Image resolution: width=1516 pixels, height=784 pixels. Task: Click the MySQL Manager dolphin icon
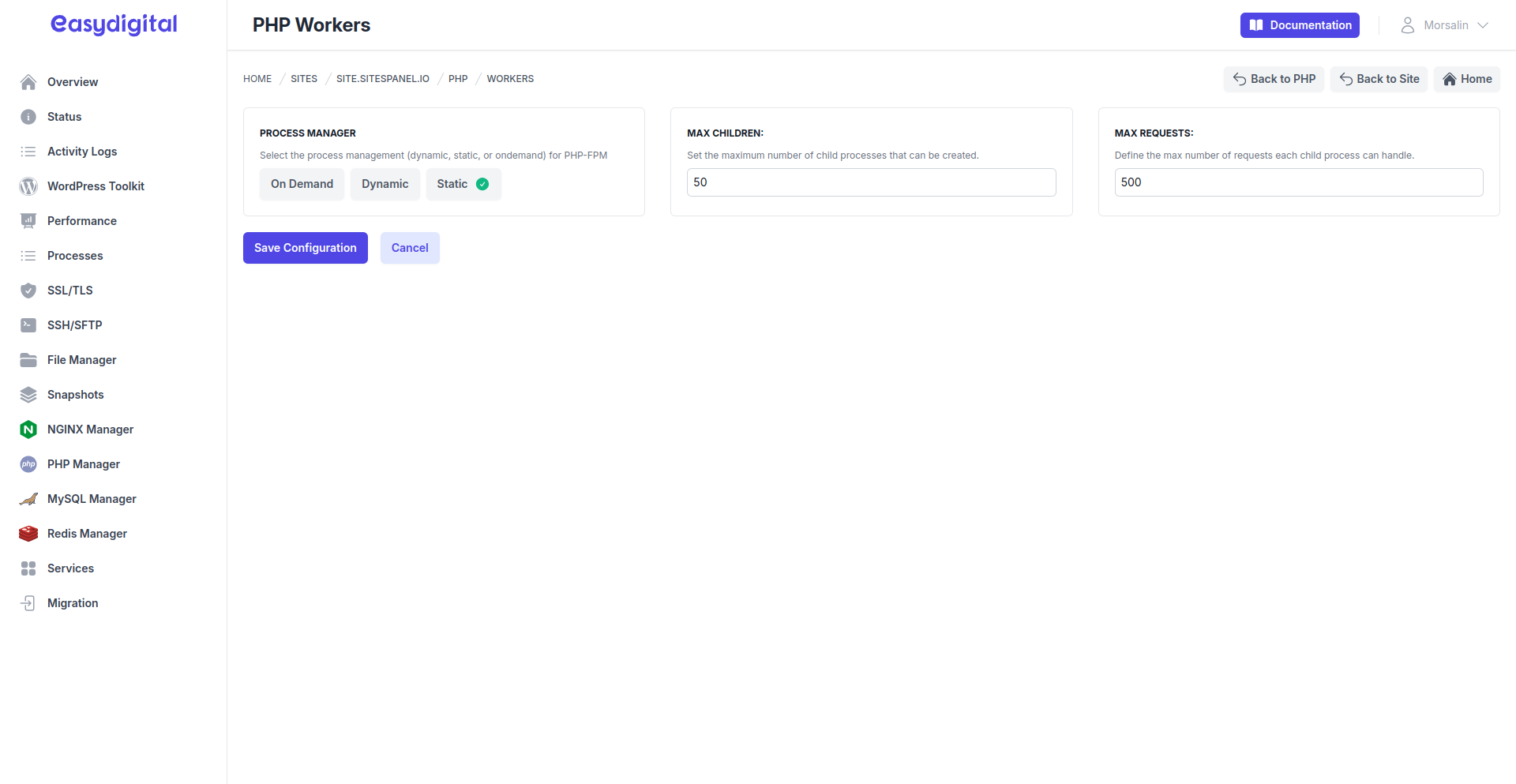coord(28,499)
